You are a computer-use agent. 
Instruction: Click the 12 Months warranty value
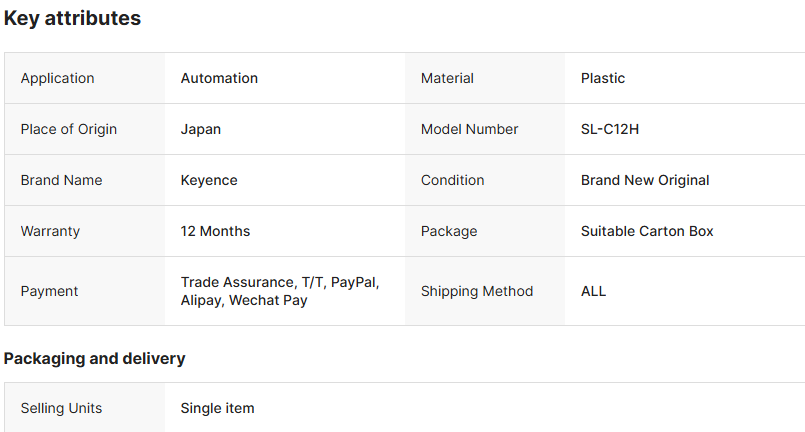[x=215, y=231]
